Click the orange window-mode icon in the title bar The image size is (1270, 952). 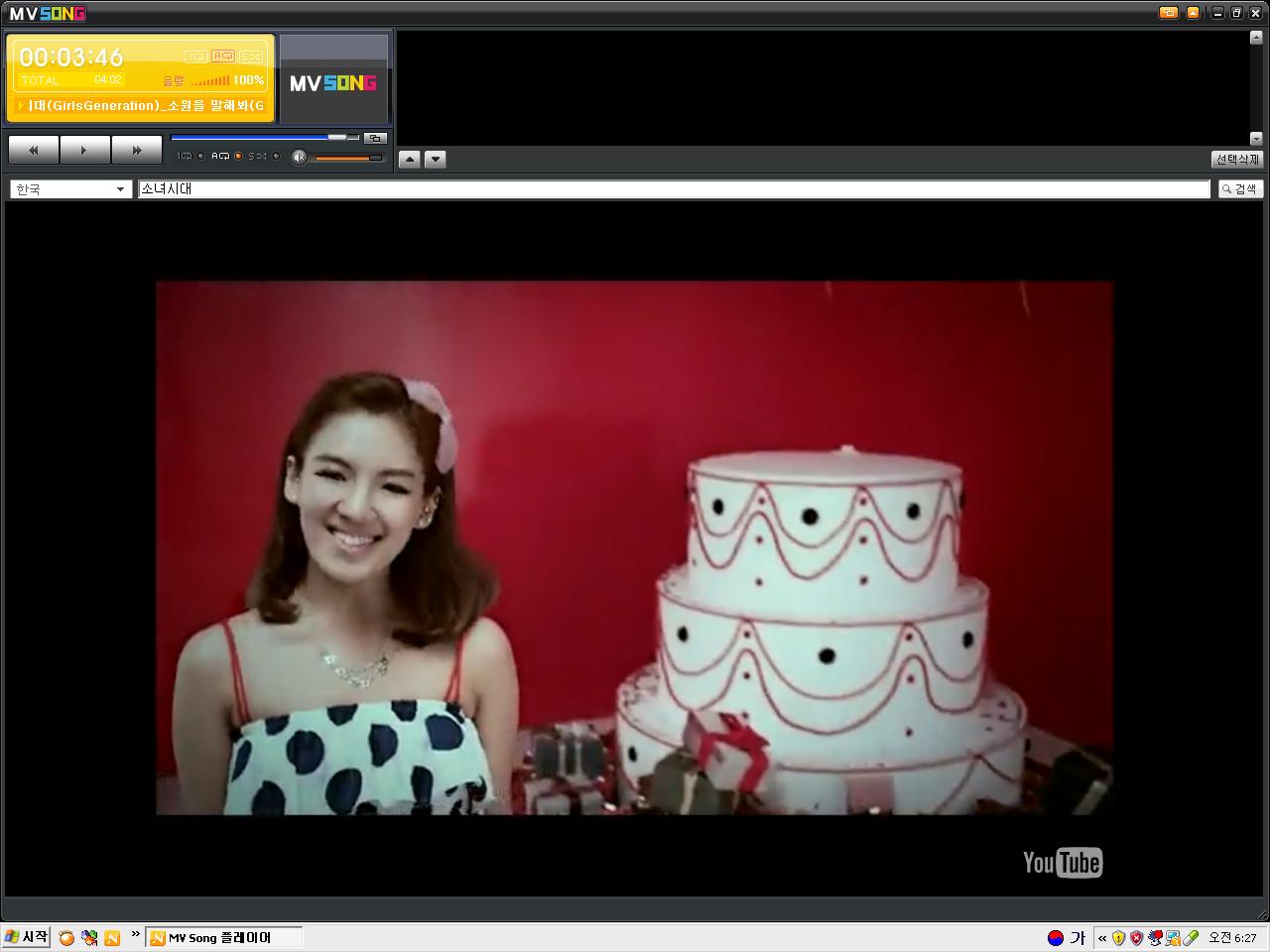tap(1169, 13)
